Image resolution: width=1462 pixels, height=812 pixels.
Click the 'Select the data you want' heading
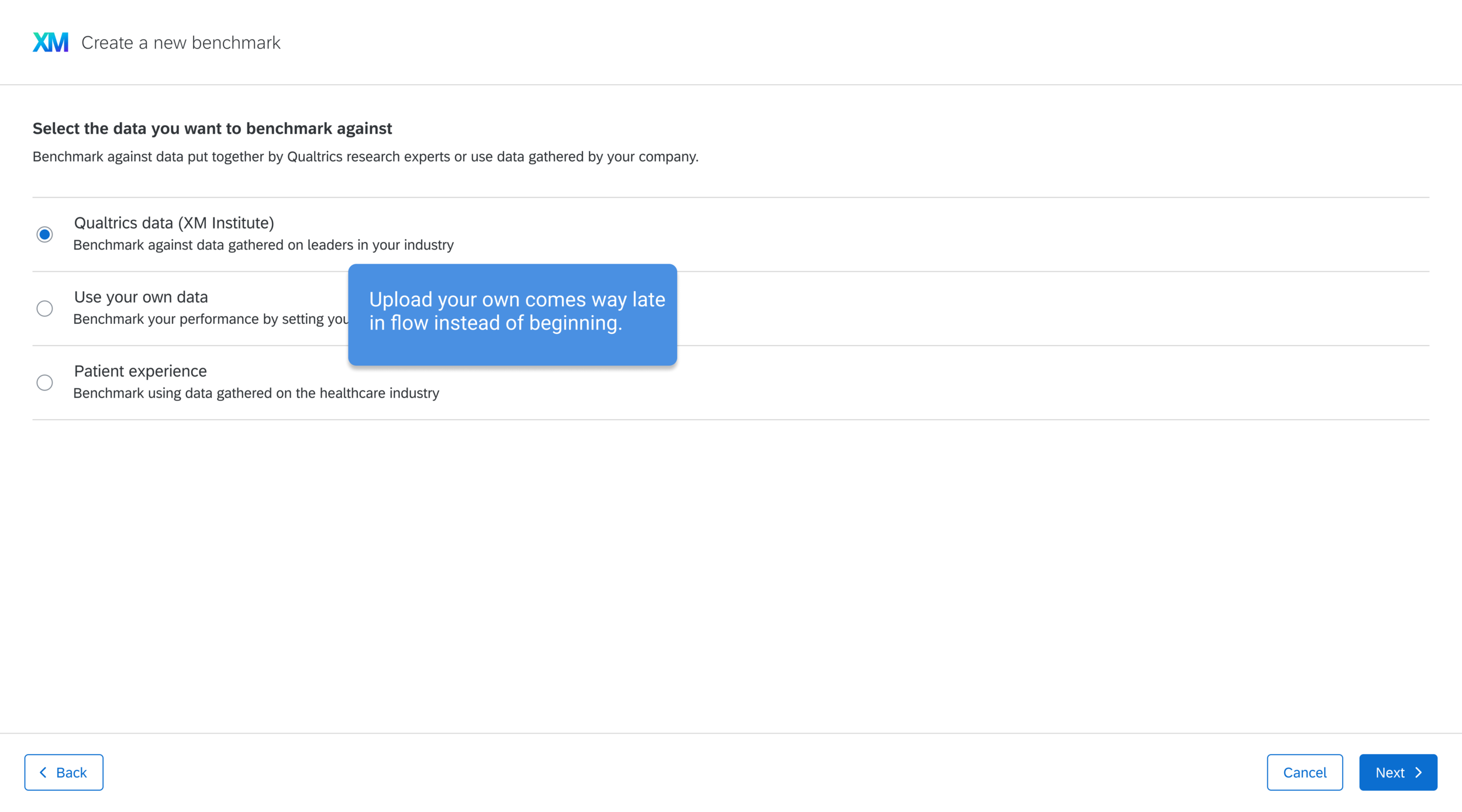tap(212, 129)
